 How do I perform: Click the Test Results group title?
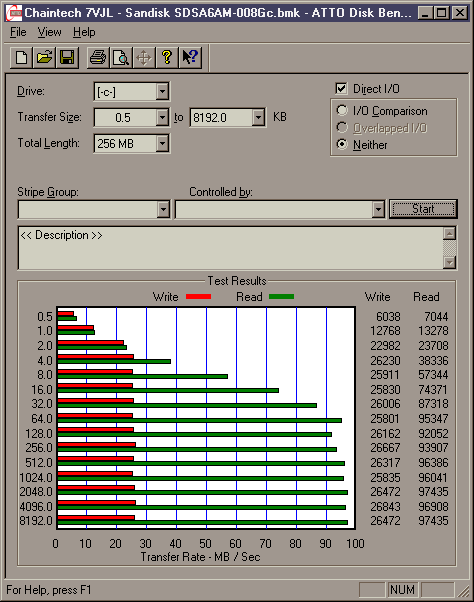point(237,281)
